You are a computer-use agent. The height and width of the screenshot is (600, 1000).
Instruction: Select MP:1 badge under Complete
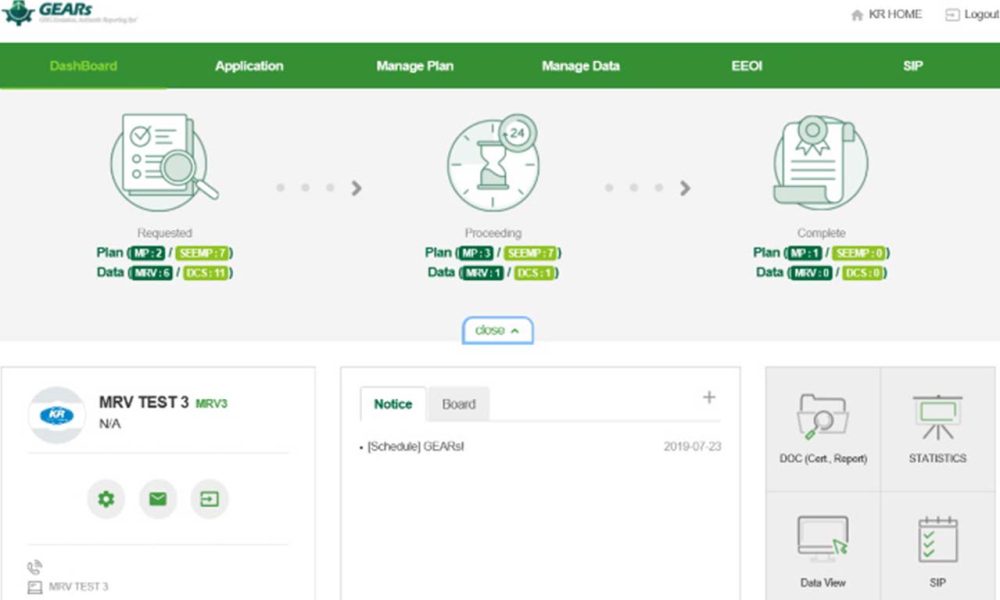click(x=805, y=253)
